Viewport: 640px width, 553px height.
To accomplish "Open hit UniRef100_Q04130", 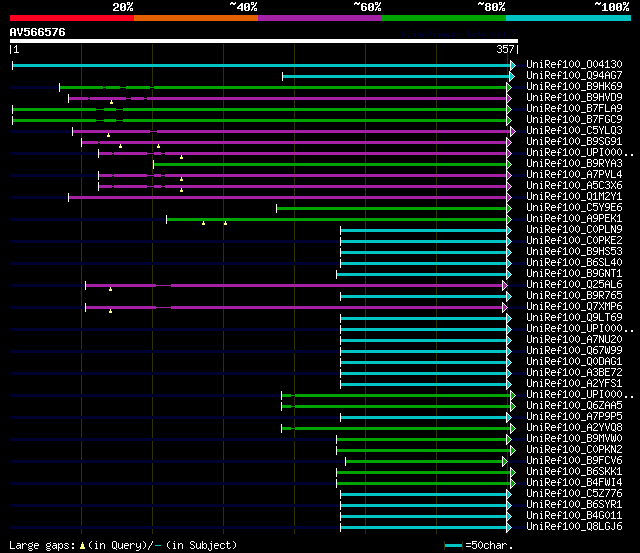I will pyautogui.click(x=574, y=64).
